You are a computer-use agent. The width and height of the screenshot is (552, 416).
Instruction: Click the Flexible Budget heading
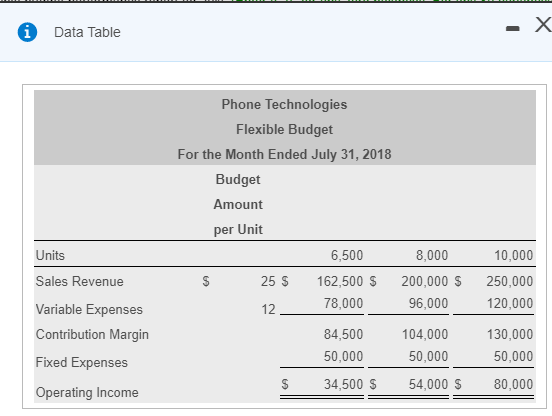(284, 130)
